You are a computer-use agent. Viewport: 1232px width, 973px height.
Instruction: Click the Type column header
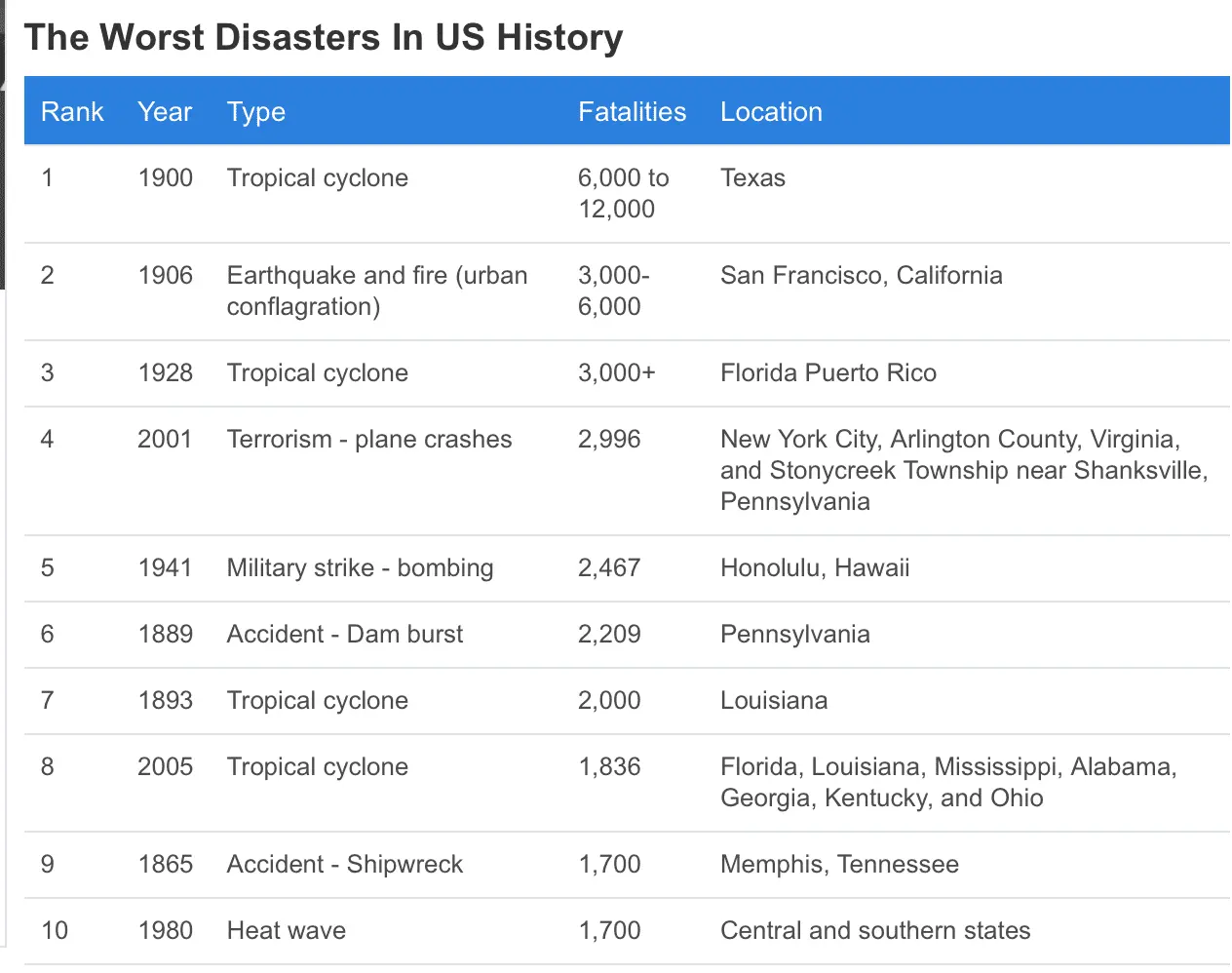point(256,112)
